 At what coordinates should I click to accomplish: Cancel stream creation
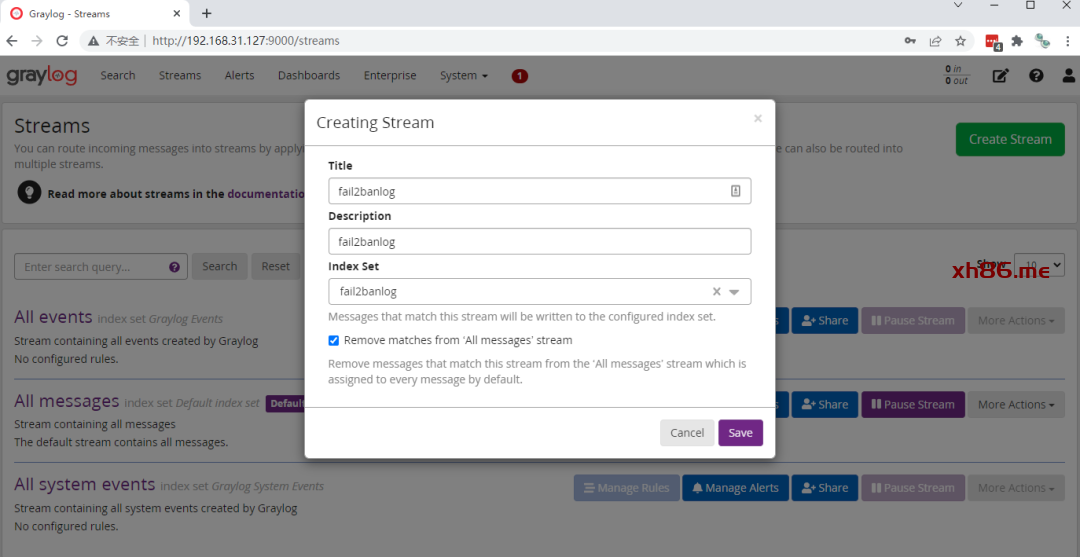686,433
